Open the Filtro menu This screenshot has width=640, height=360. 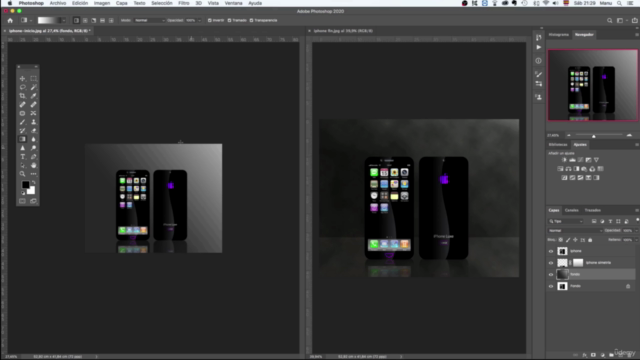184,3
